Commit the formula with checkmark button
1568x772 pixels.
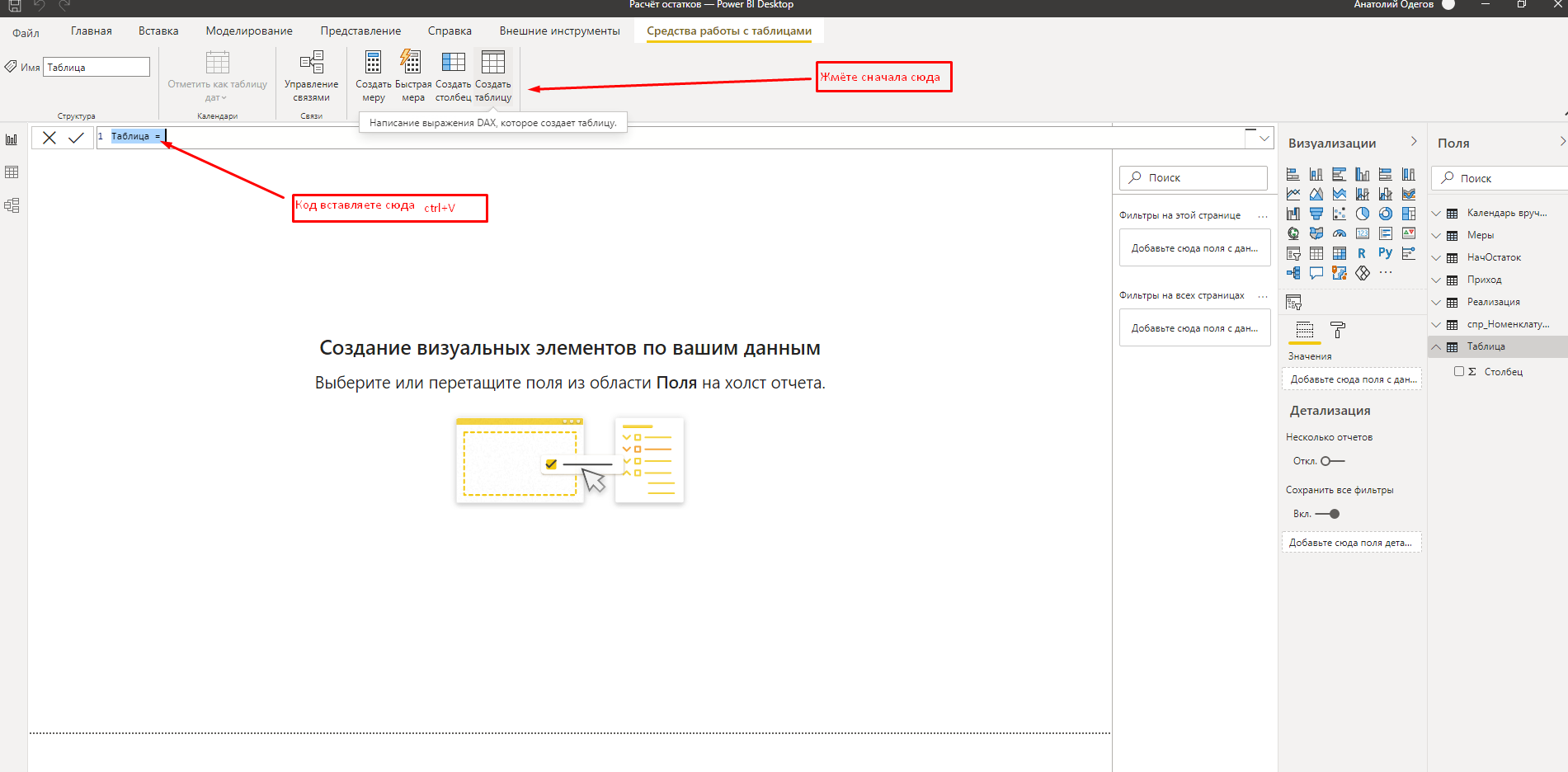[76, 138]
